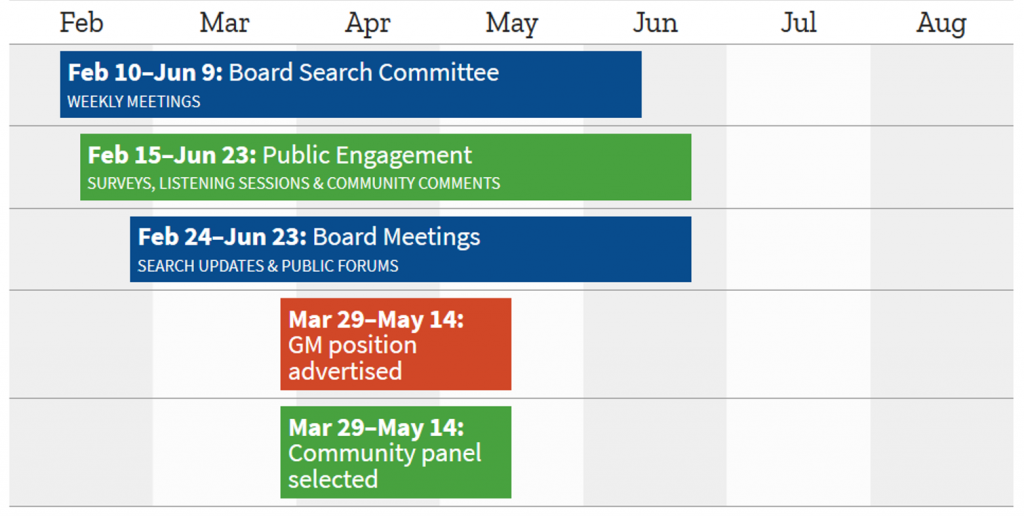This screenshot has height=516, width=1024.
Task: Click the Public Engagement green bar
Action: tap(385, 167)
